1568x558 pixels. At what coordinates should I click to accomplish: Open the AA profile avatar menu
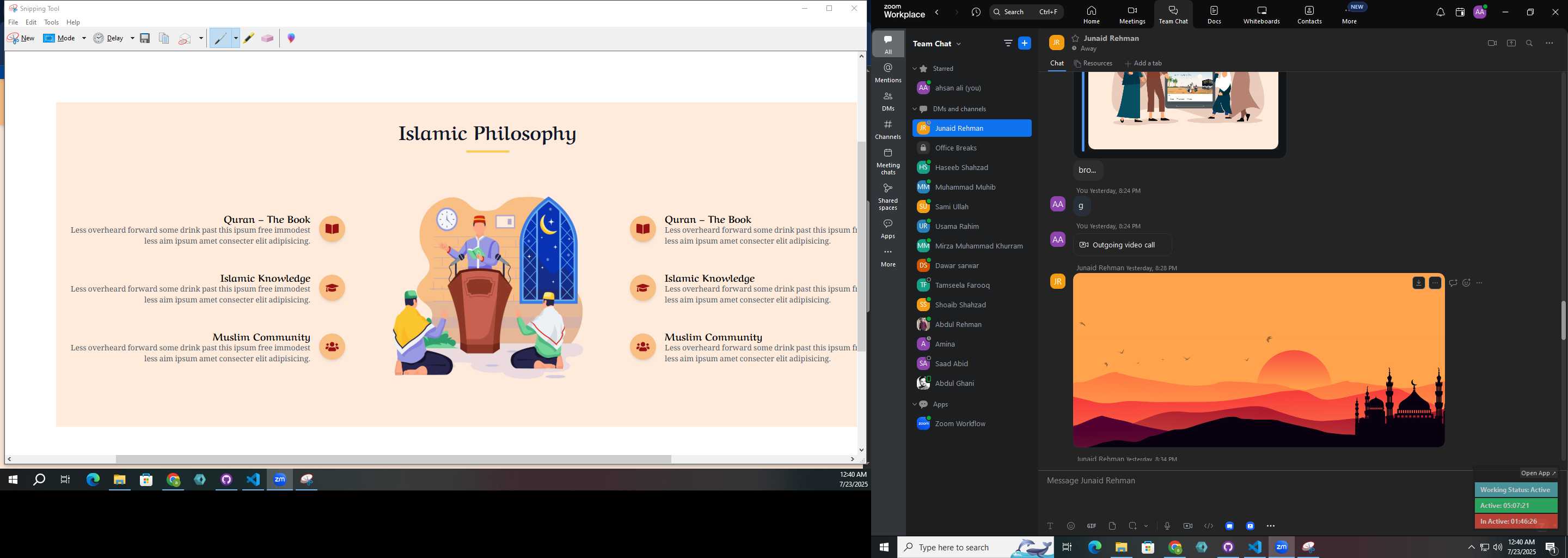[x=1480, y=12]
